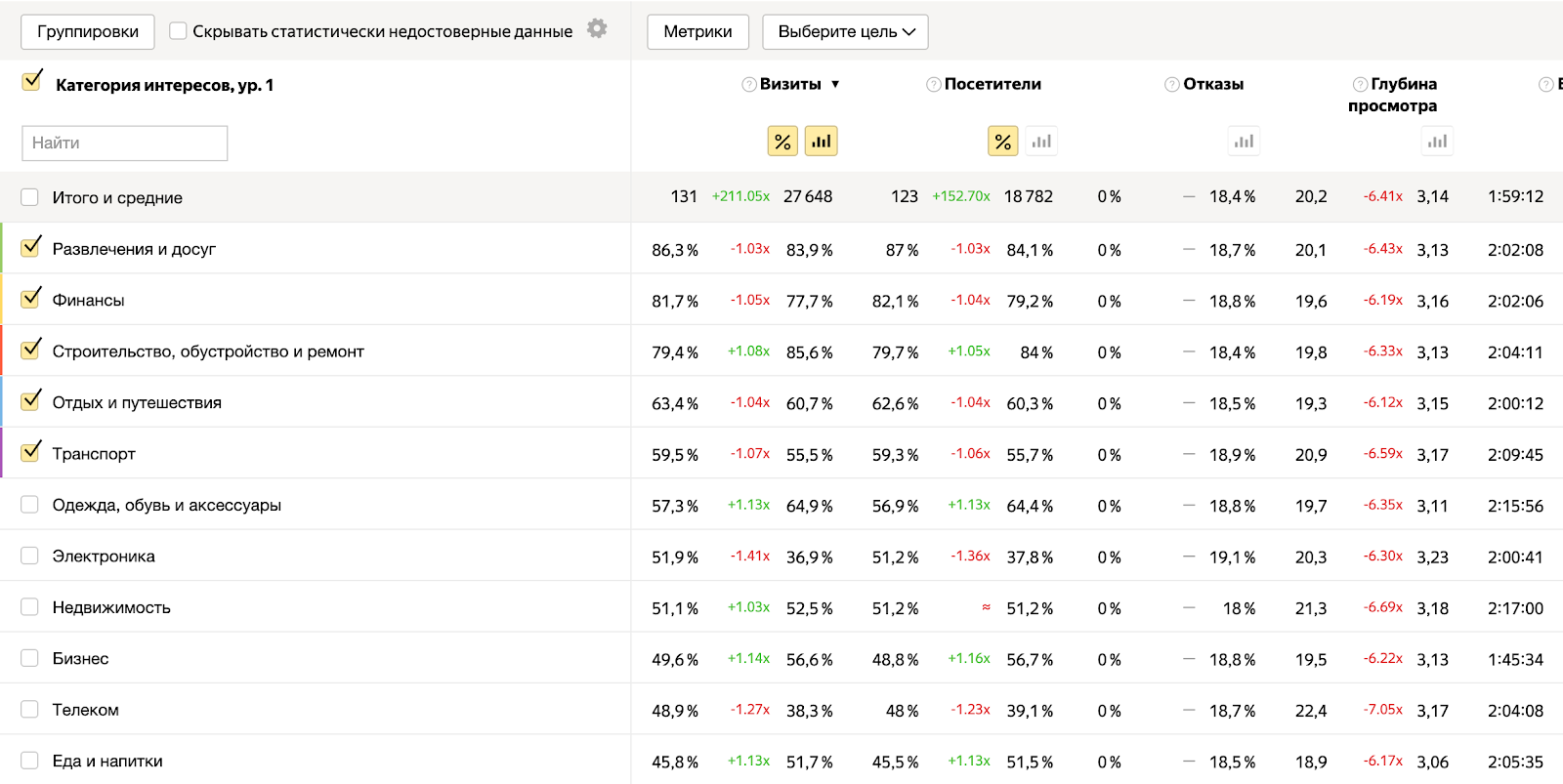Enable bar chart icon under Отказы column
Image resolution: width=1563 pixels, height=784 pixels.
pyautogui.click(x=1244, y=142)
